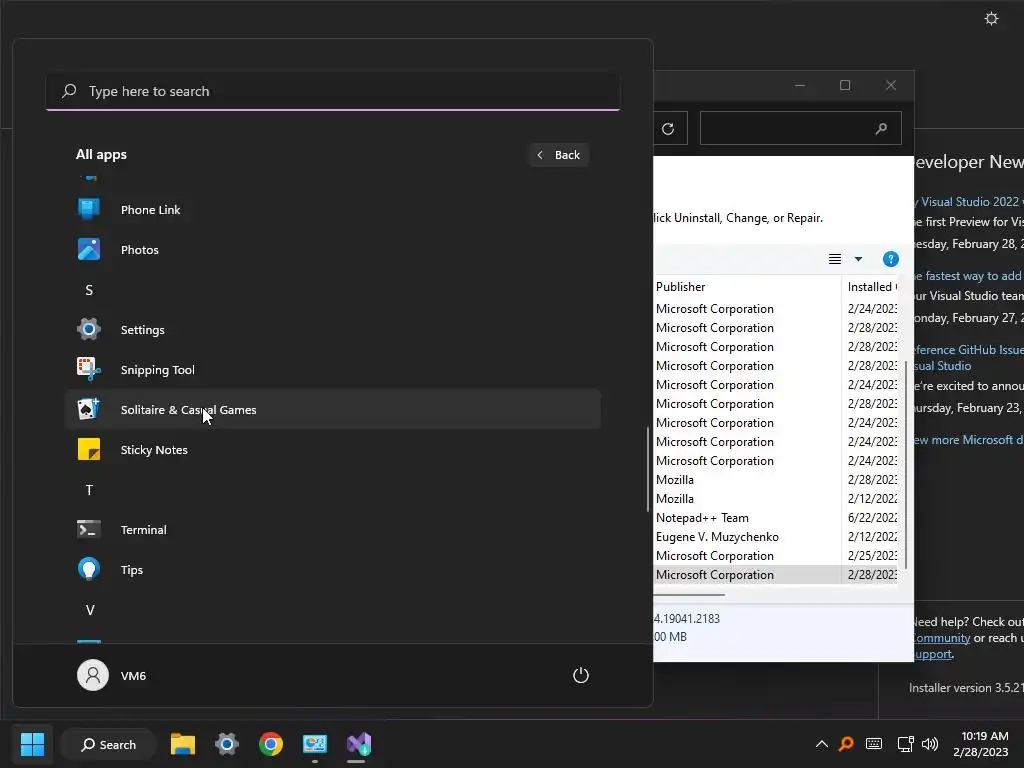Open Settings gear on the taskbar
Viewport: 1024px width, 768px height.
pos(227,744)
